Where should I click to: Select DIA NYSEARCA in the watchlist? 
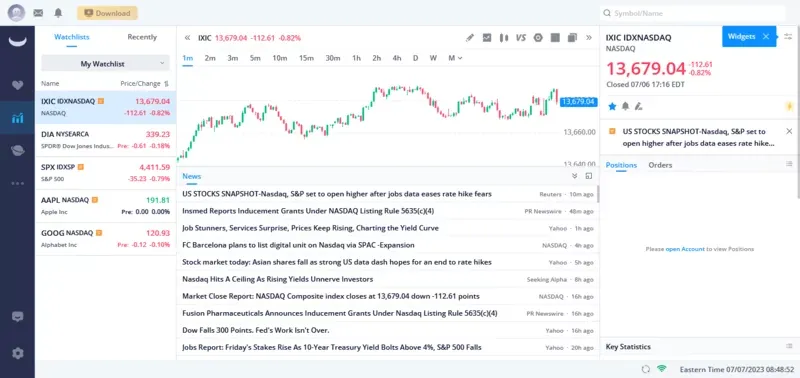(x=106, y=140)
